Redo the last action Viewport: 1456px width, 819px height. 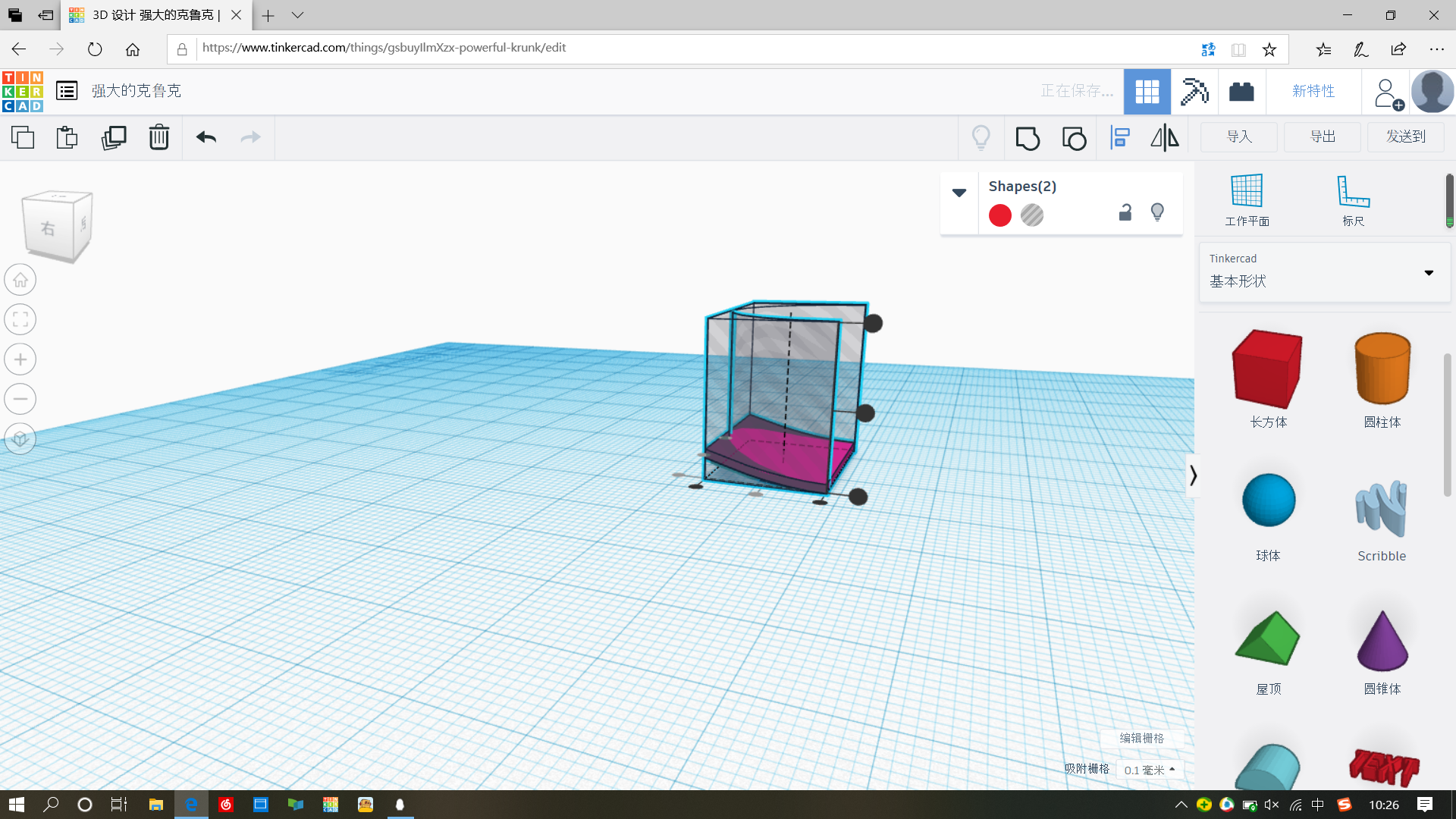250,137
